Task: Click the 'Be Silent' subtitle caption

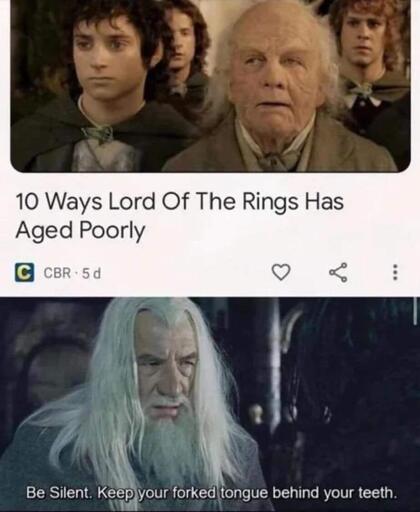Action: click(x=211, y=493)
